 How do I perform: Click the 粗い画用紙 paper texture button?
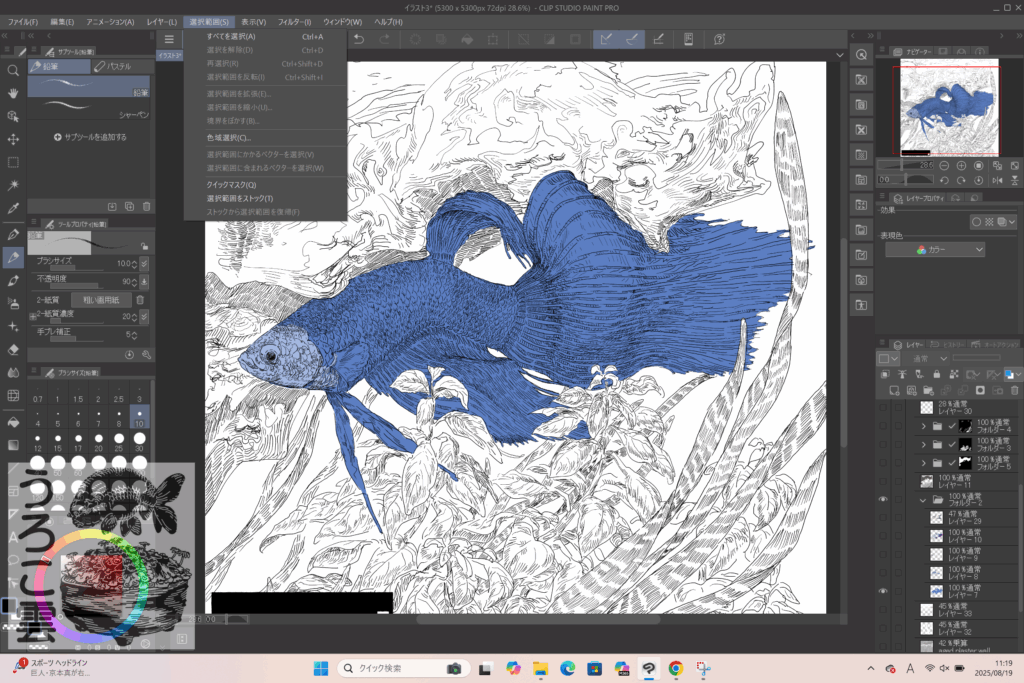click(x=100, y=299)
